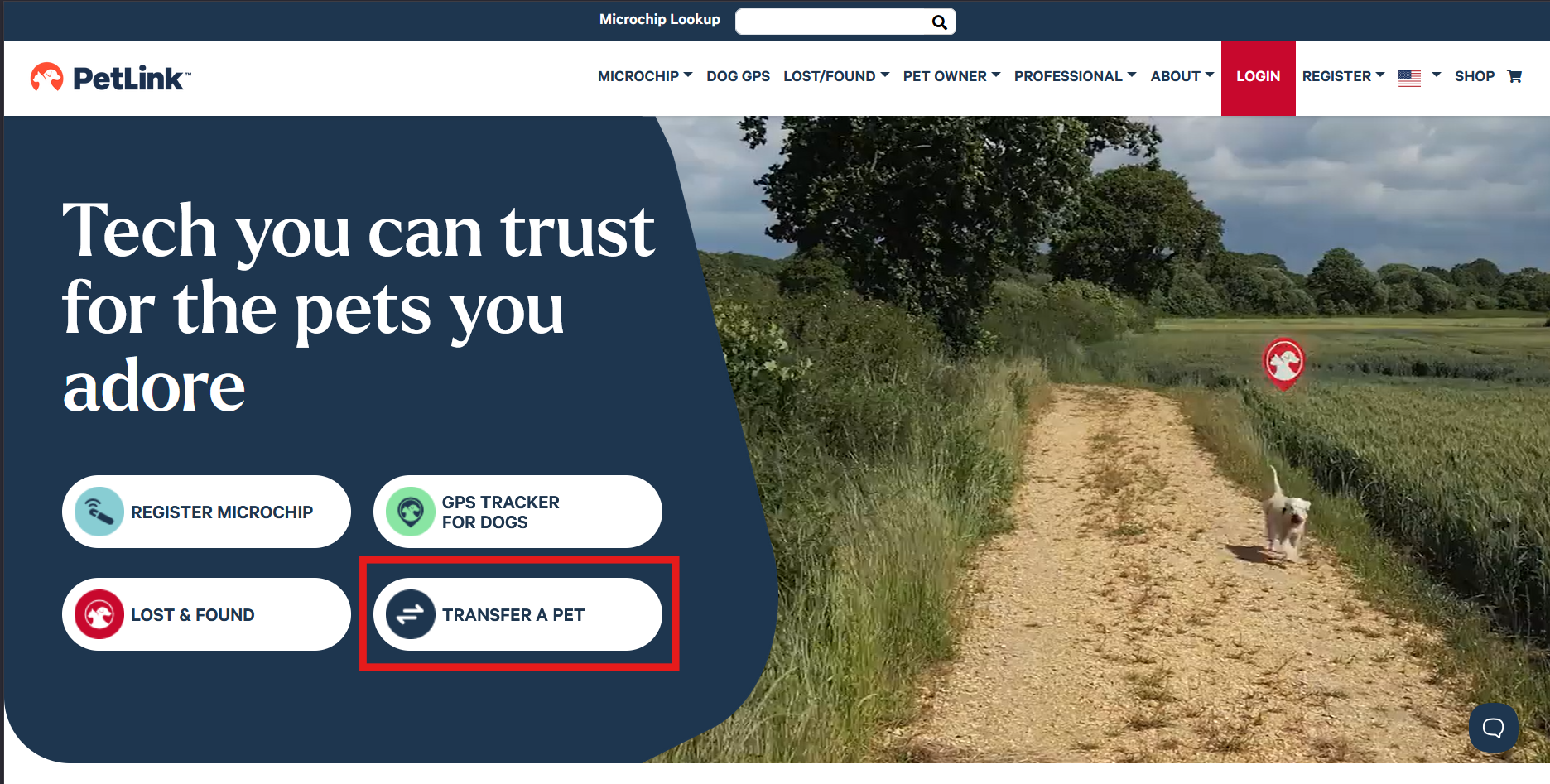Open the shopping cart icon

[1514, 76]
